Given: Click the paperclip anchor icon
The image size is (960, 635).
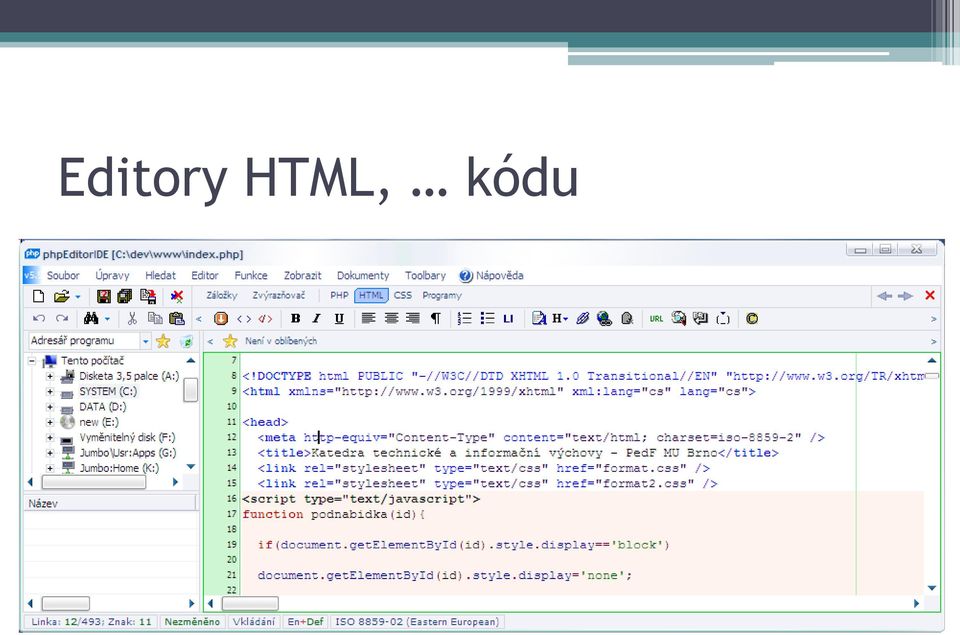Looking at the screenshot, I should tap(582, 318).
